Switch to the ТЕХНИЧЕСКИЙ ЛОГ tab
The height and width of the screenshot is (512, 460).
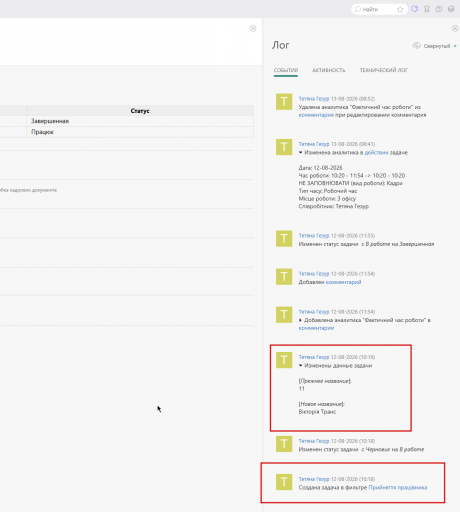click(383, 70)
